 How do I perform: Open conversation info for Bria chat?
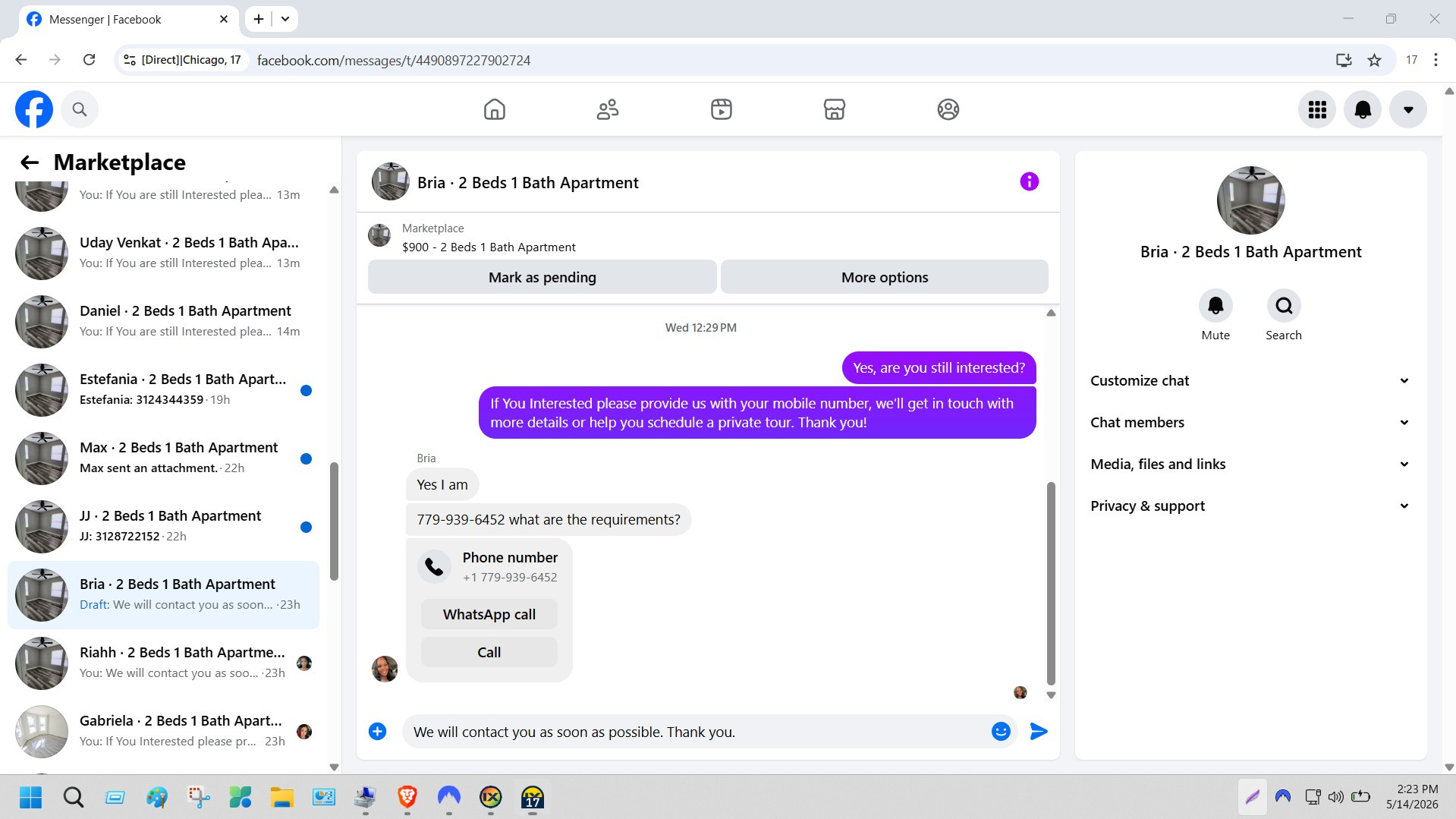pyautogui.click(x=1029, y=181)
